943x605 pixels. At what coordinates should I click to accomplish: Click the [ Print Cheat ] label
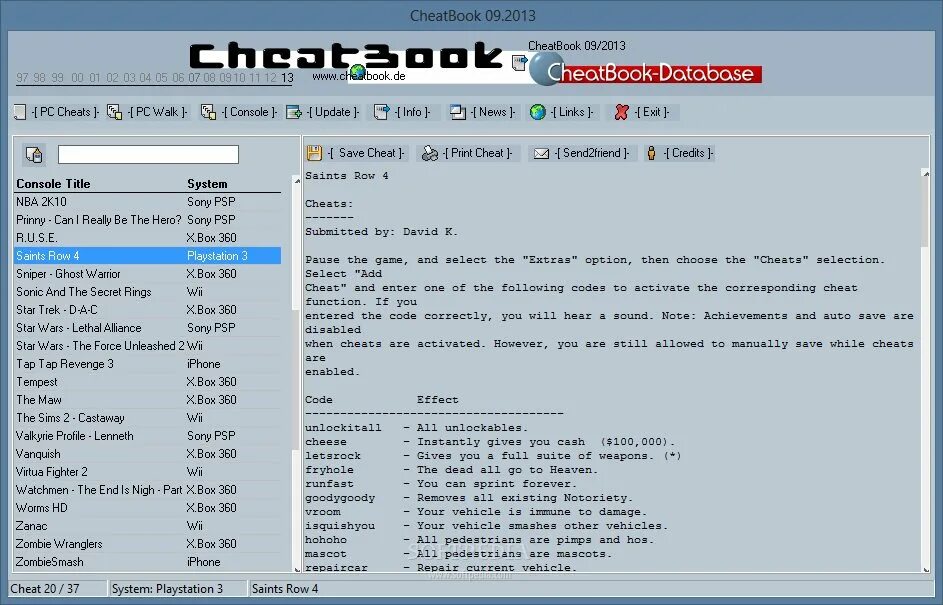[478, 153]
